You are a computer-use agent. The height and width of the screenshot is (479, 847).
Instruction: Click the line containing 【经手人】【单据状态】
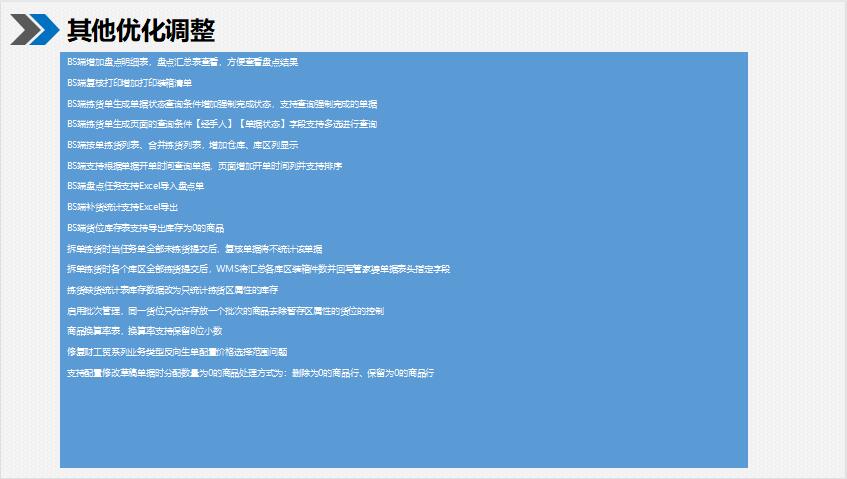coord(222,124)
